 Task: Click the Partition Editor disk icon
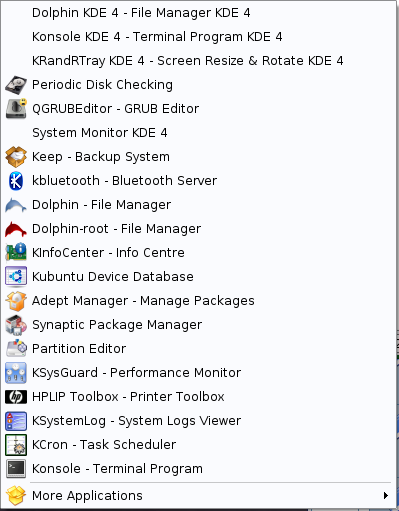(x=16, y=349)
